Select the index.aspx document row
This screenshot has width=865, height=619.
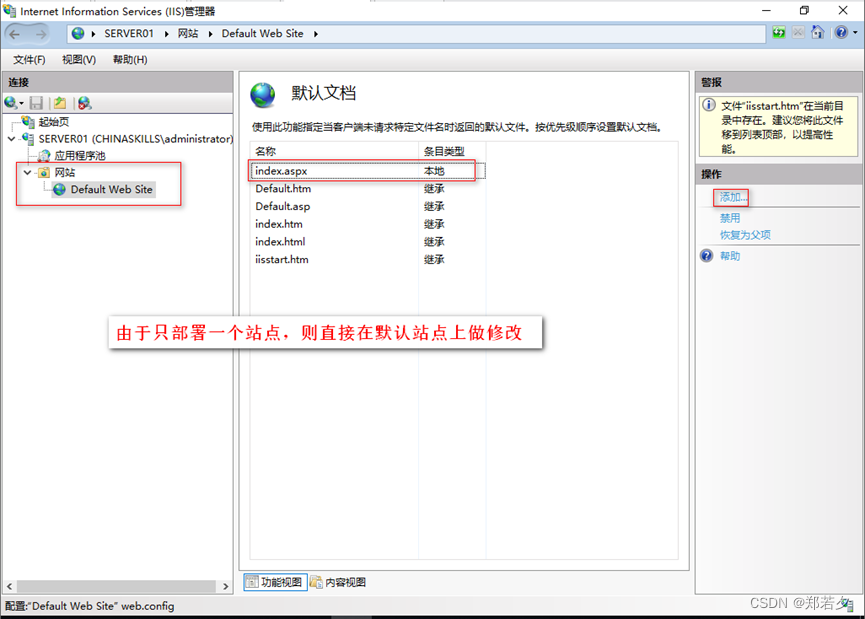point(368,171)
